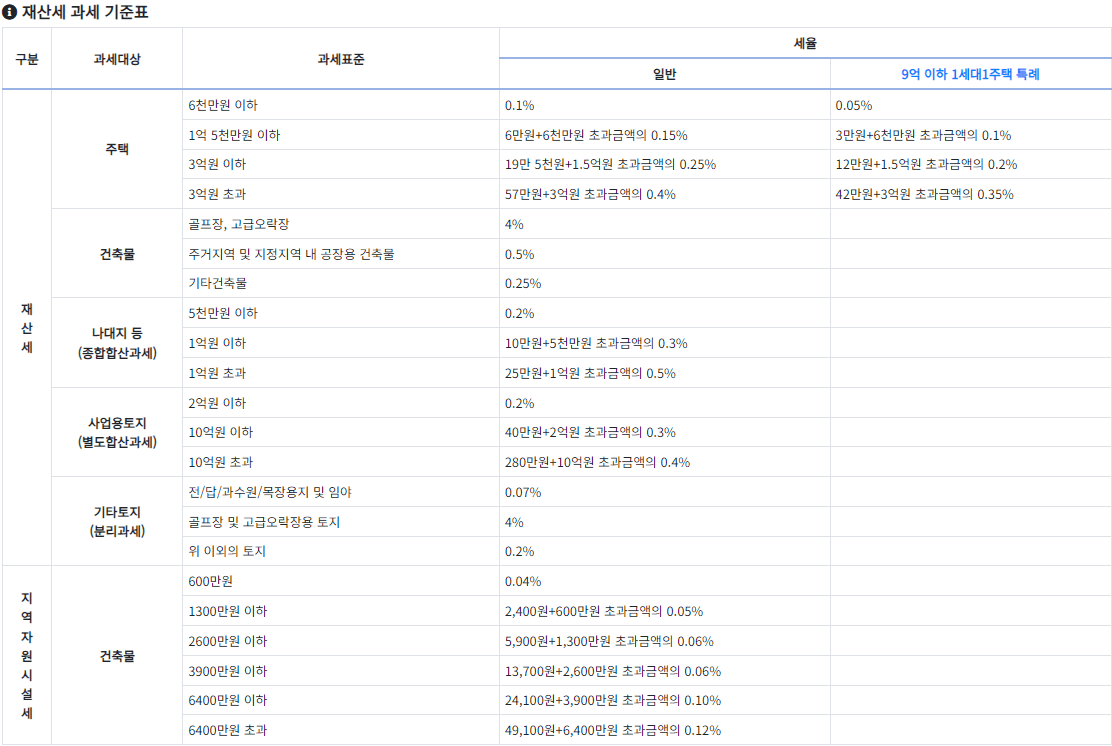Click 57만원+3억원 초과금액의 0.4% cell
The height and width of the screenshot is (746, 1112).
point(665,194)
